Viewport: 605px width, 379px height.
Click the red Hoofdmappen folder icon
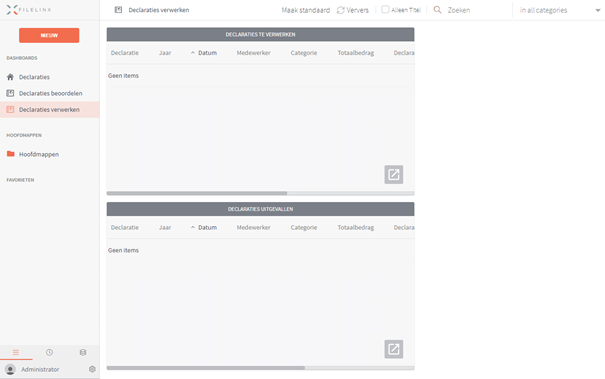(10, 154)
